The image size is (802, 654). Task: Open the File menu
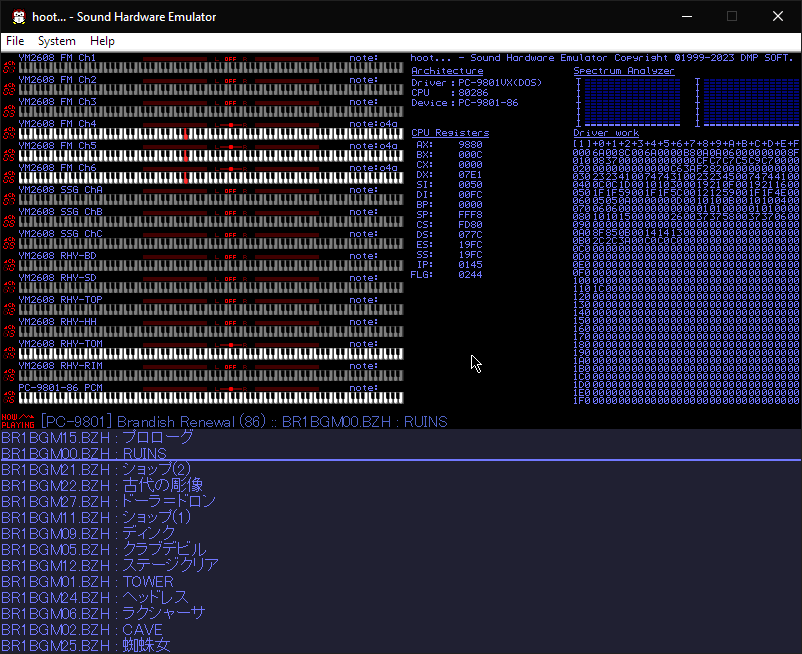click(x=15, y=41)
